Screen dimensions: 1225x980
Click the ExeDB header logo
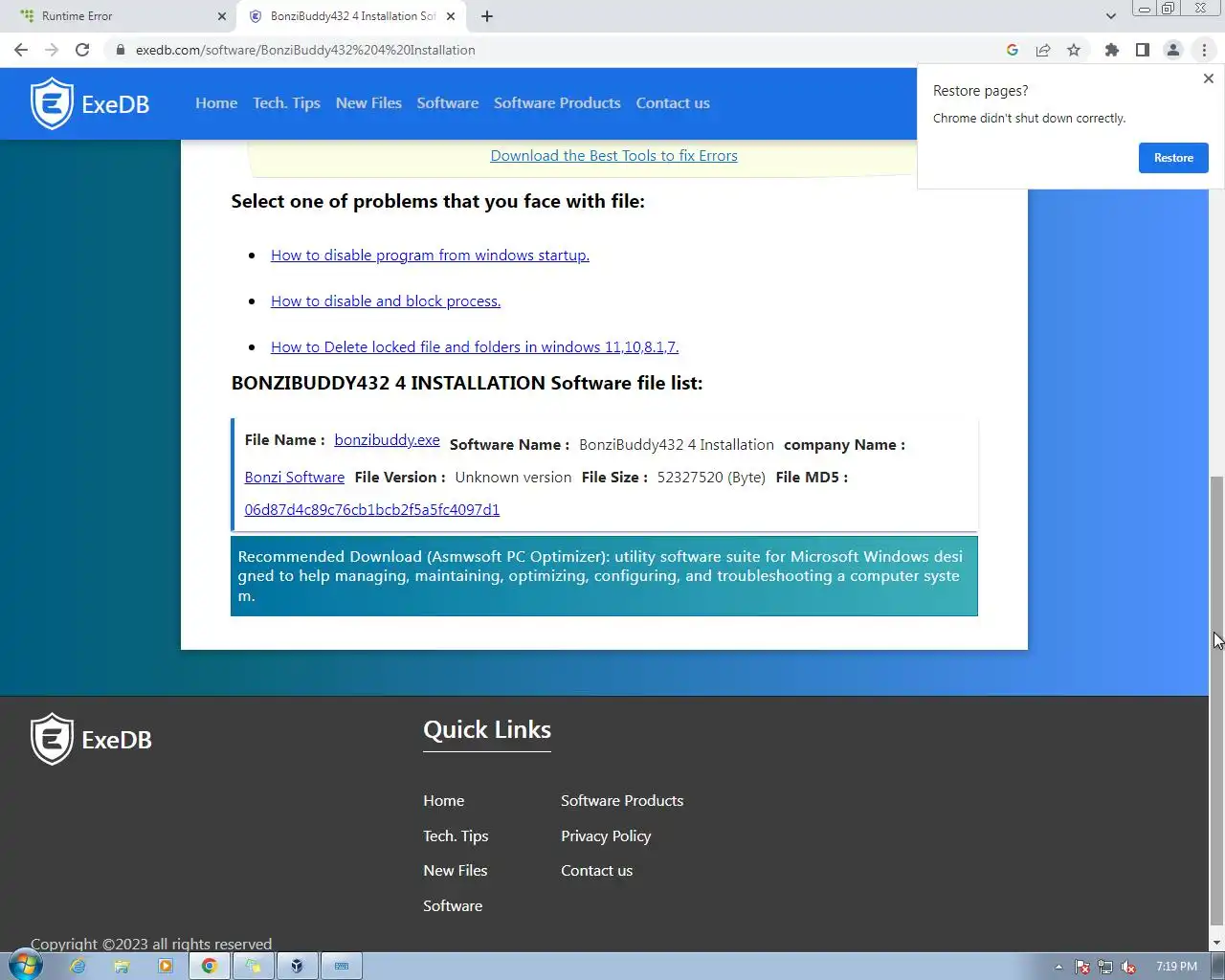90,103
